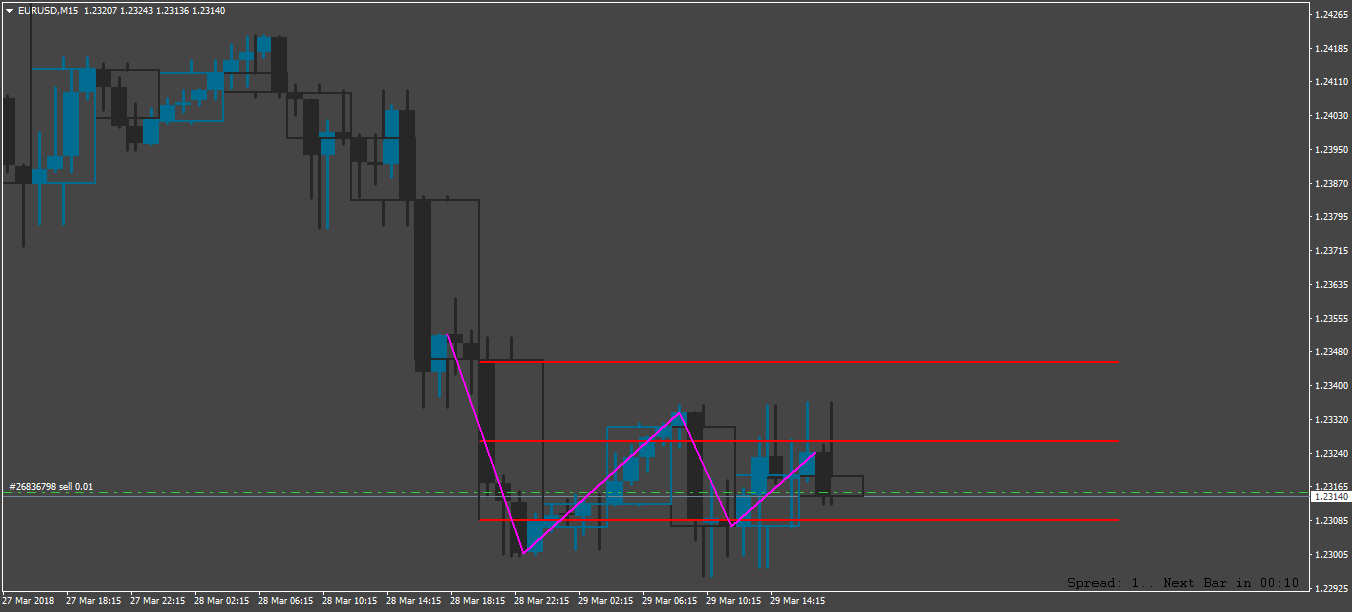Click the 29 Mar 14:15 time label
Screen dimensions: 1352x612
(797, 602)
